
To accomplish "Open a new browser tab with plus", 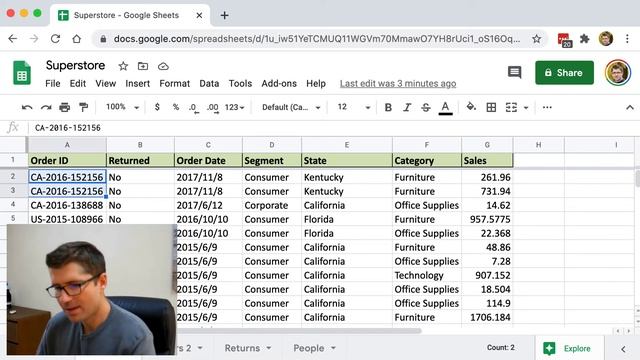I will pyautogui.click(x=224, y=16).
